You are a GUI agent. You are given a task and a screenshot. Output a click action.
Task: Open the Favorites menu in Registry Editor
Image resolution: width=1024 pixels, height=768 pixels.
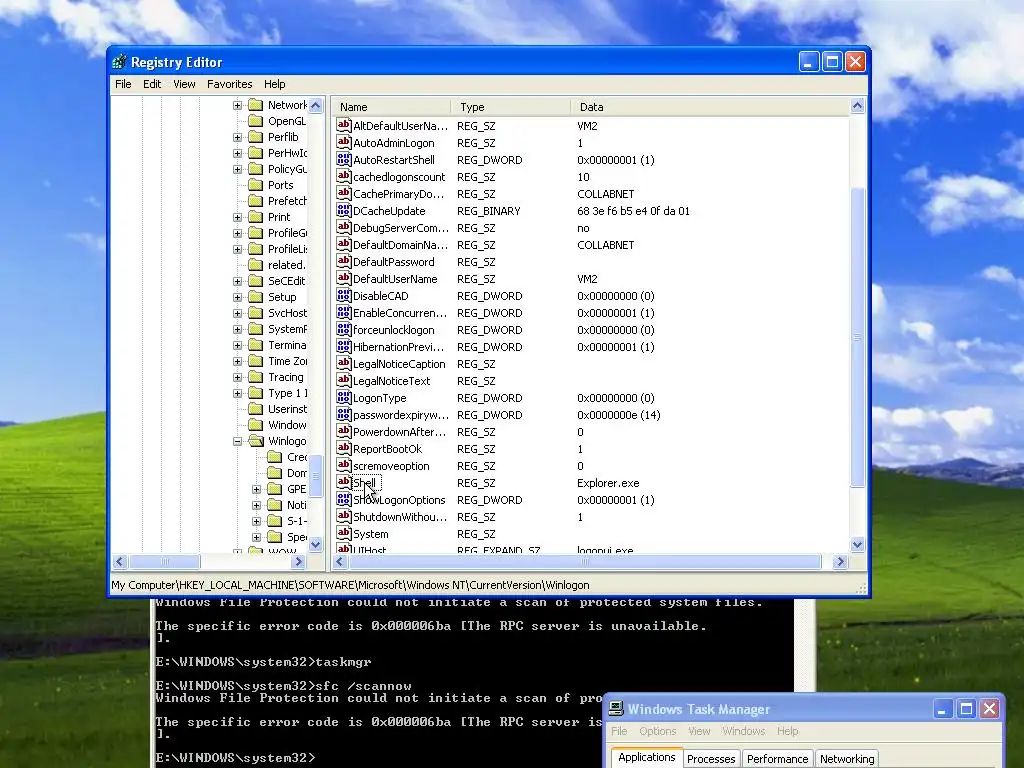click(229, 84)
